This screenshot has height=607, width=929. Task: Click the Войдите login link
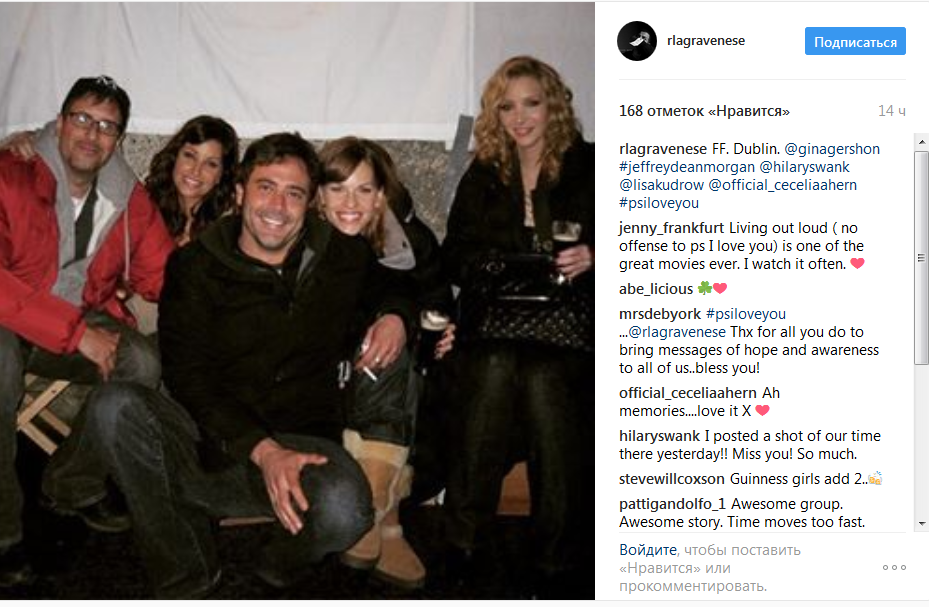(648, 550)
